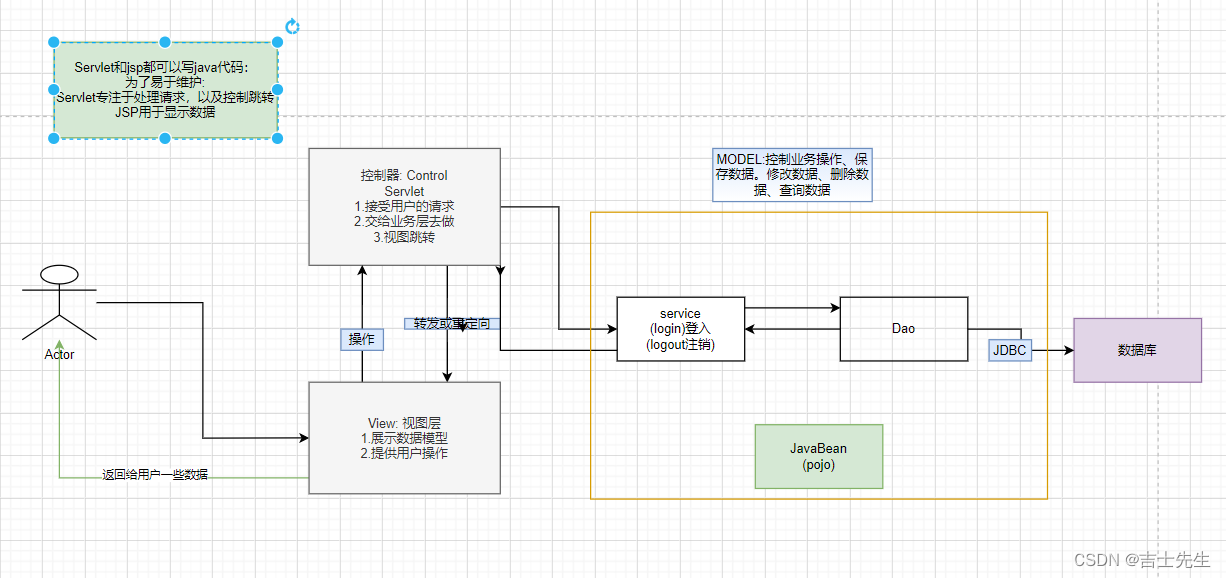The height and width of the screenshot is (578, 1226).
Task: Select the Actor stick figure shape
Action: point(59,302)
